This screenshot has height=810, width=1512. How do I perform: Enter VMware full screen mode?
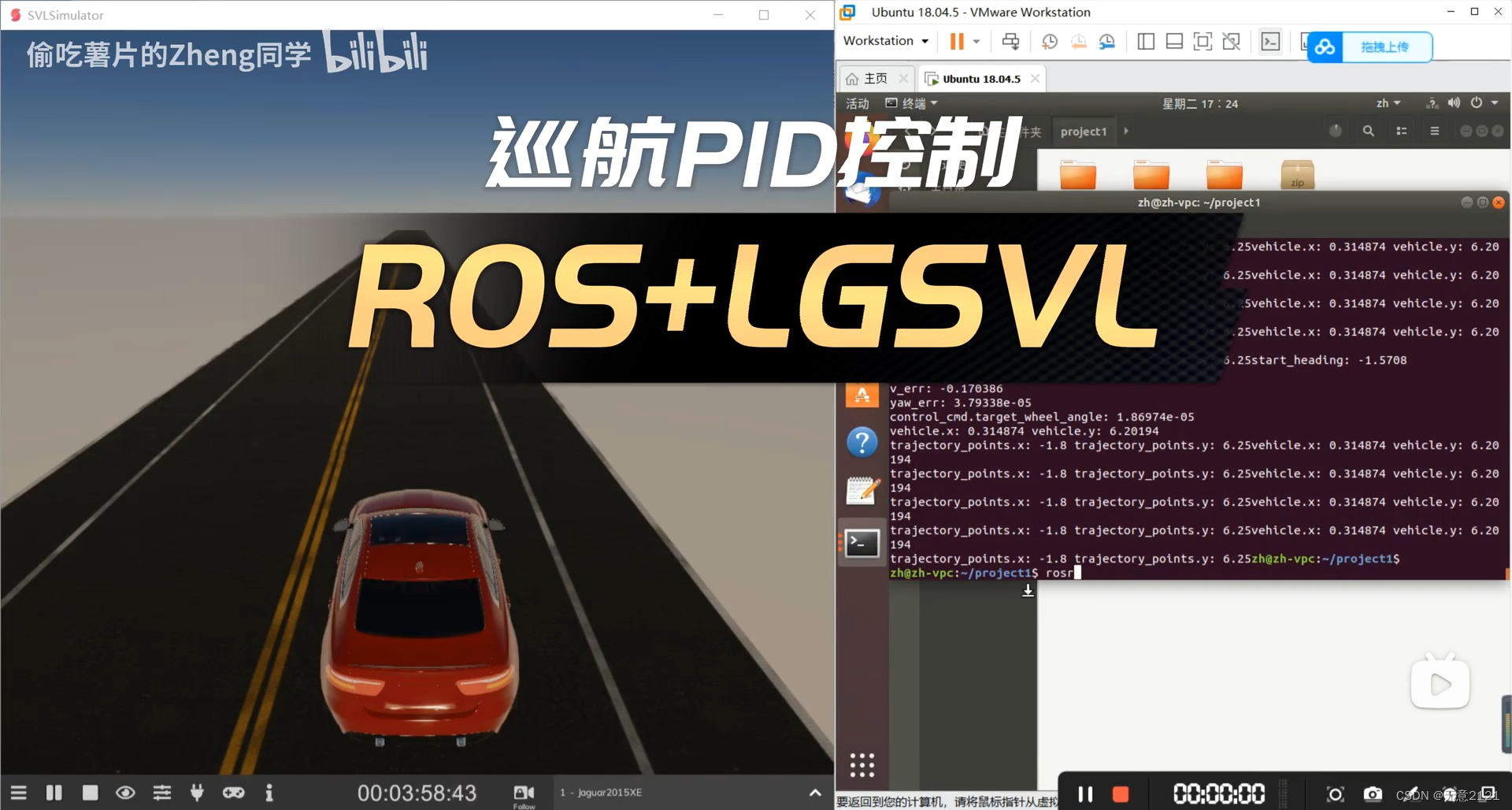point(1203,41)
